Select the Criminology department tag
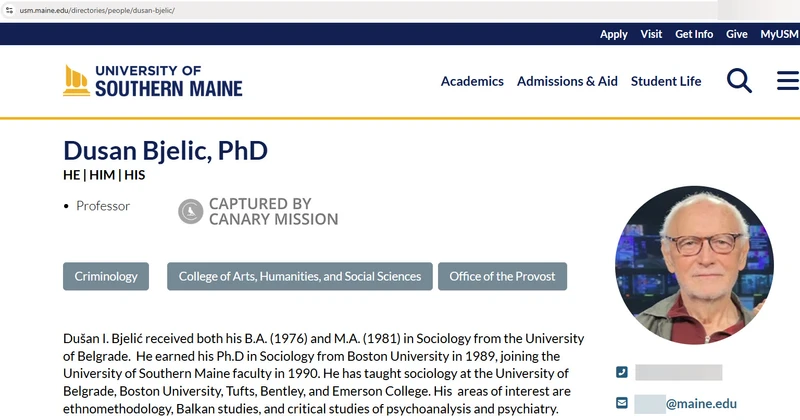Viewport: 800px width, 420px height. coord(106,276)
